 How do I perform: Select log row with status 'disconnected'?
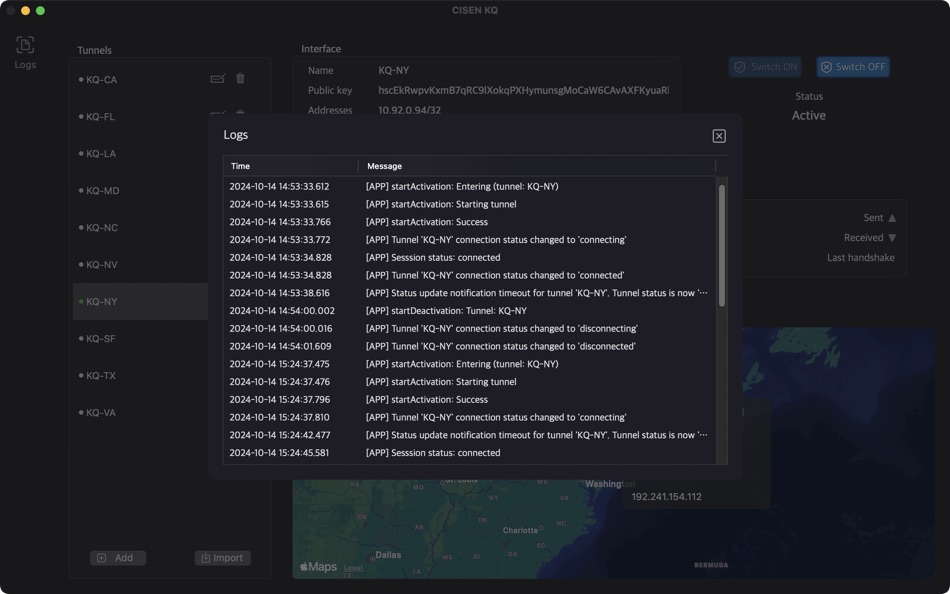click(x=470, y=346)
